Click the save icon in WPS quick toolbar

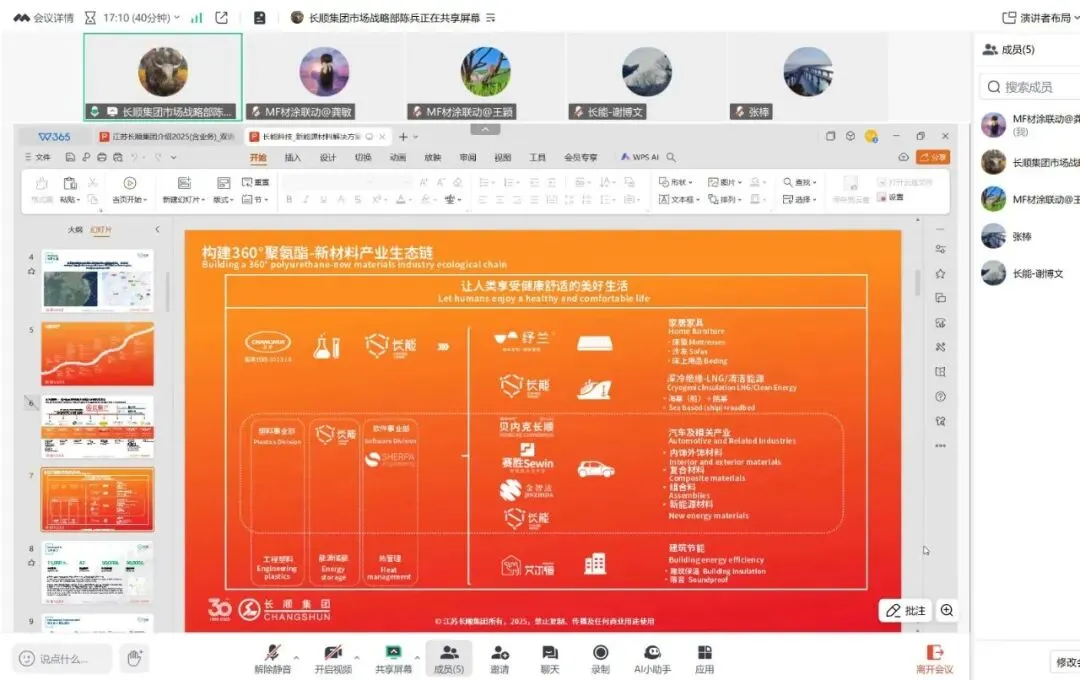70,158
